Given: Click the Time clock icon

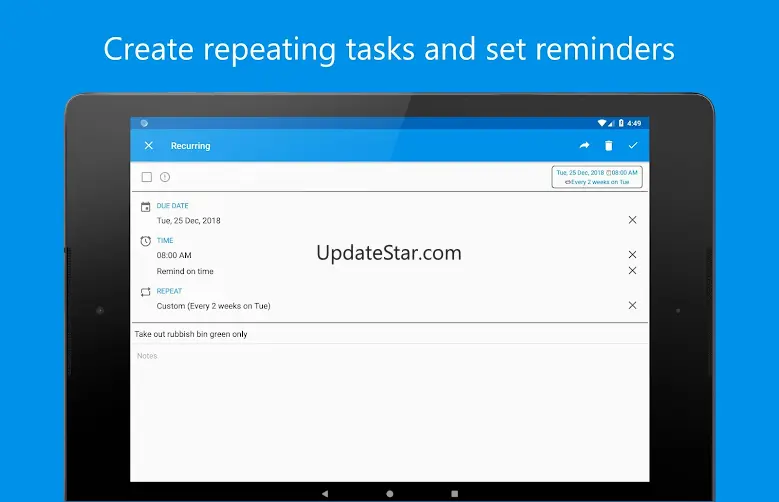Looking at the screenshot, I should tap(145, 241).
